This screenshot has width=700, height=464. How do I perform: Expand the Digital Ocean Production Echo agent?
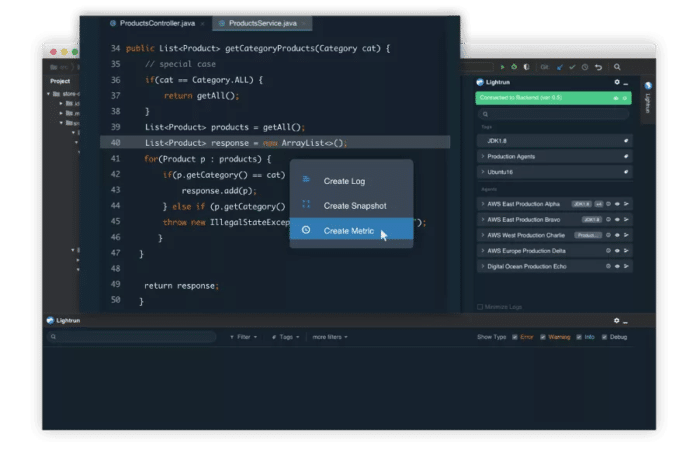483,266
